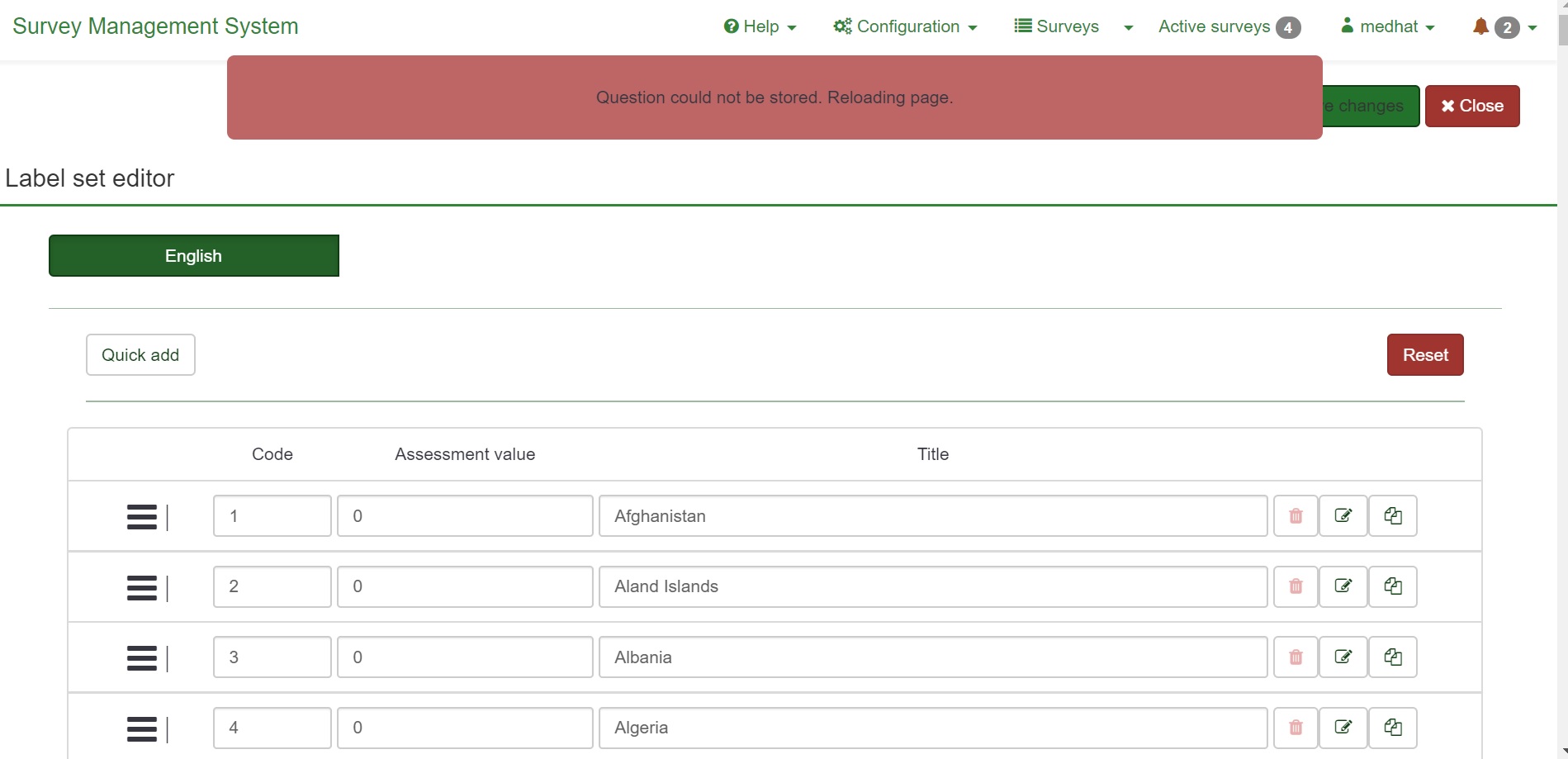Expand the Help dropdown menu
Image resolution: width=1568 pixels, height=759 pixels.
point(760,26)
